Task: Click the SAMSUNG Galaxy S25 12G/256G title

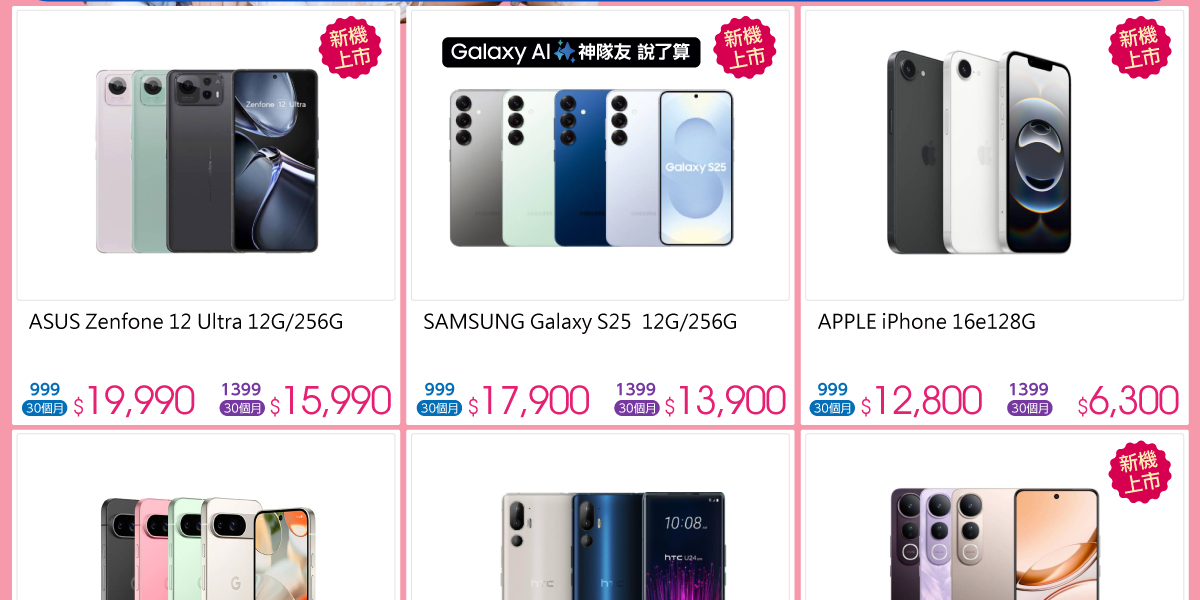Action: (x=580, y=322)
